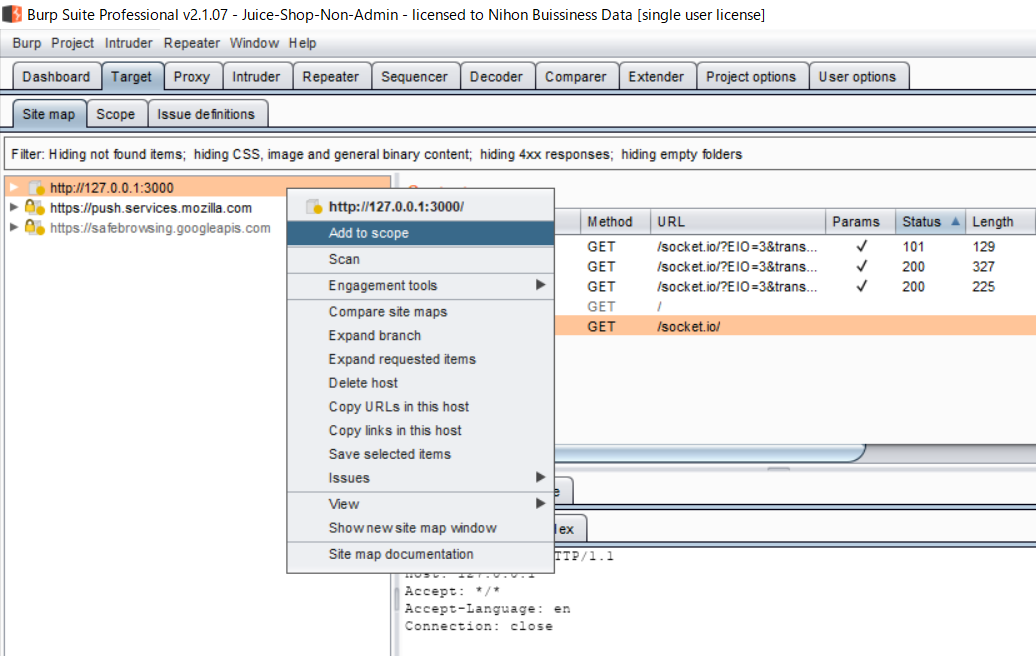Switch to the Proxy tab

point(192,77)
